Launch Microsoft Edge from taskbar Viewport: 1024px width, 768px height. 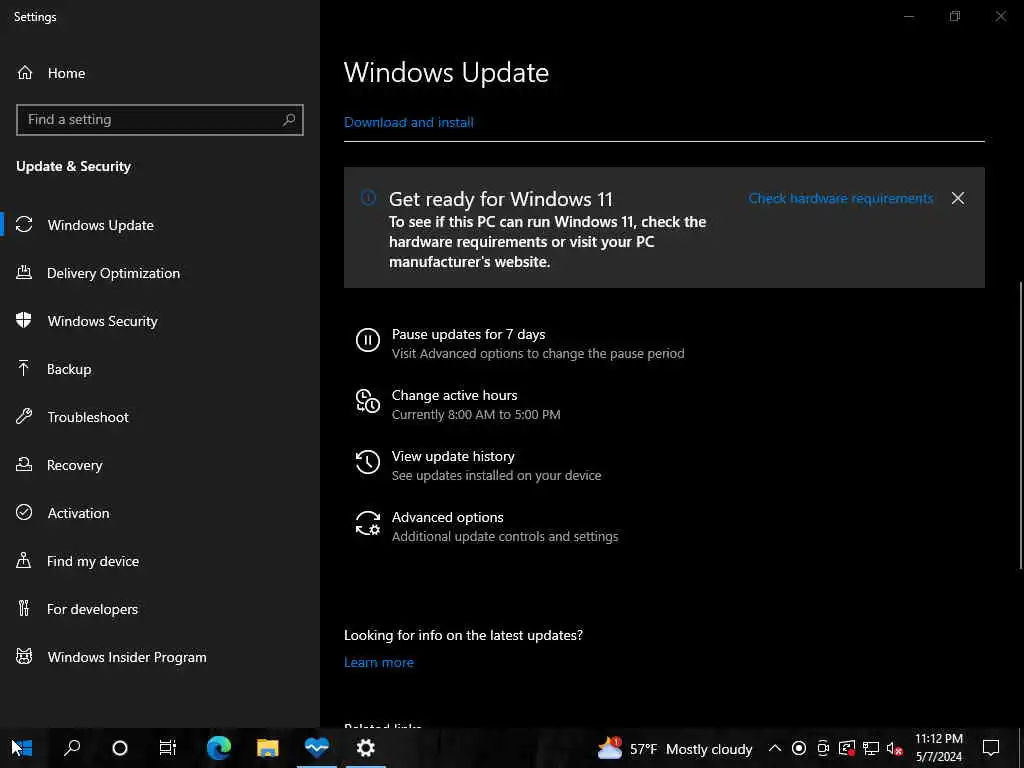(x=219, y=748)
